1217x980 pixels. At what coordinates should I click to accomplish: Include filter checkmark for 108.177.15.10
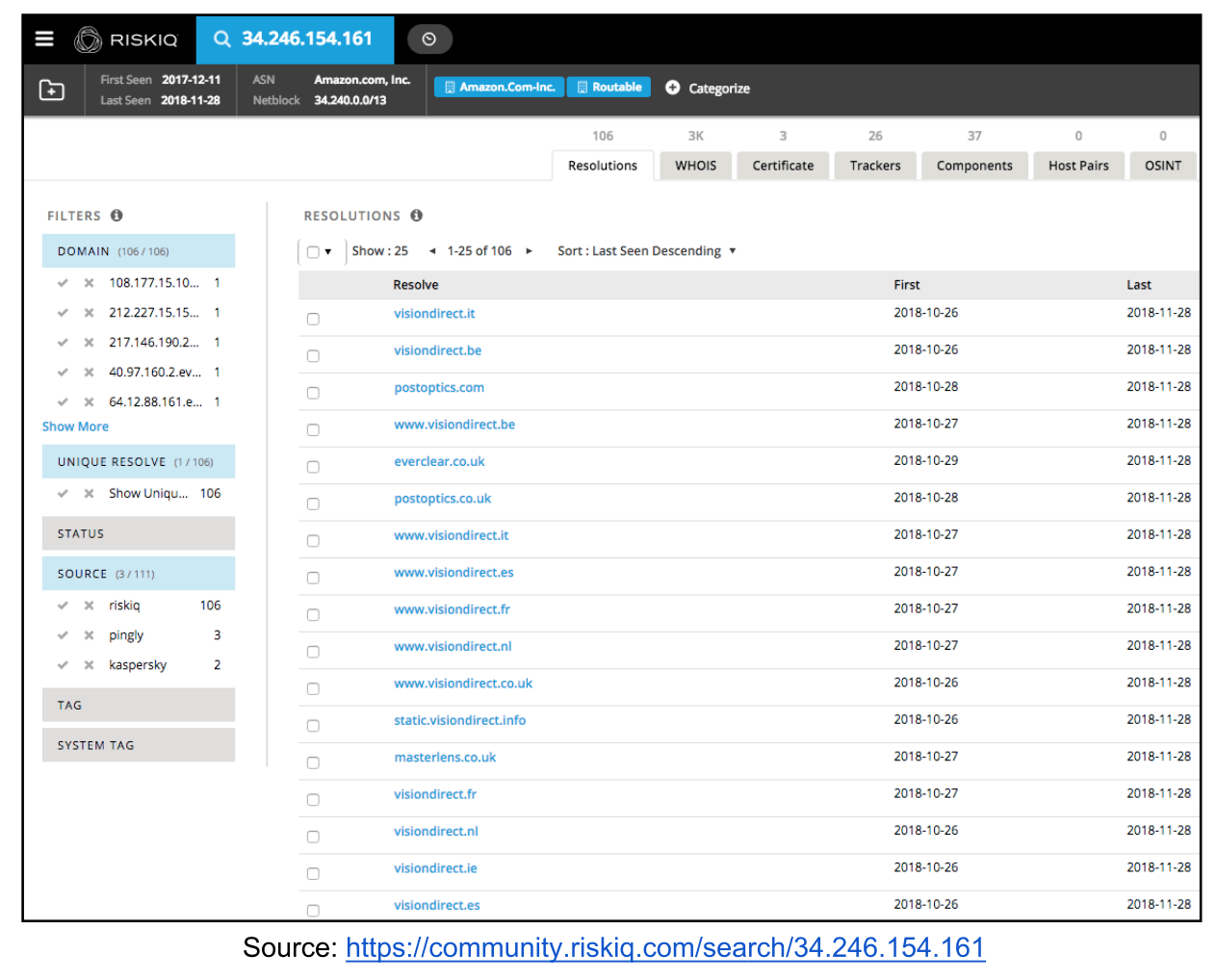point(63,283)
